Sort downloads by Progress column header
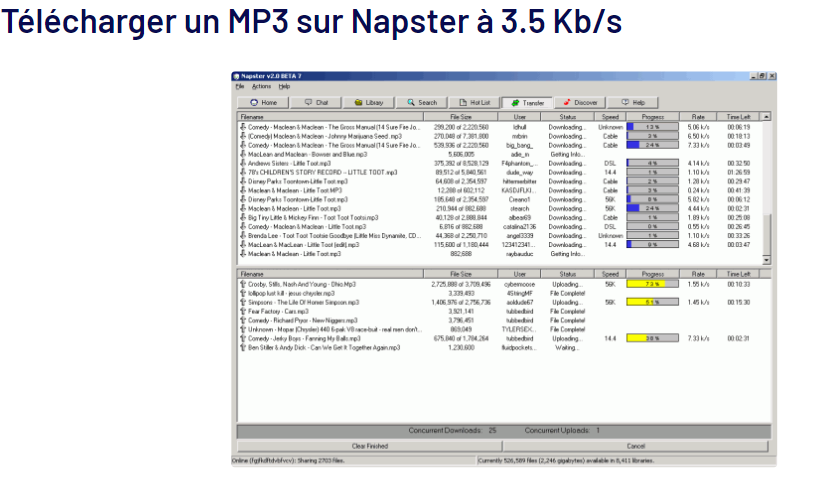Image resolution: width=829 pixels, height=490 pixels. pyautogui.click(x=653, y=117)
